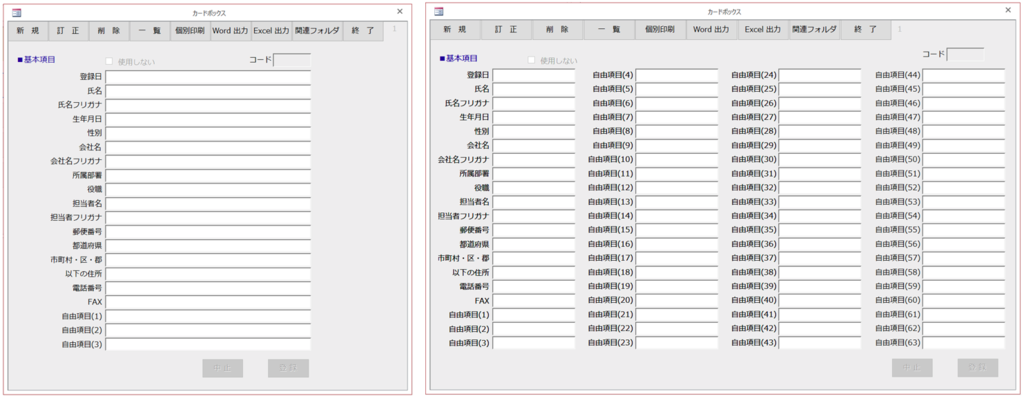The width and height of the screenshot is (1024, 398).
Task: Open 一覧 in left window
Action: point(150,31)
